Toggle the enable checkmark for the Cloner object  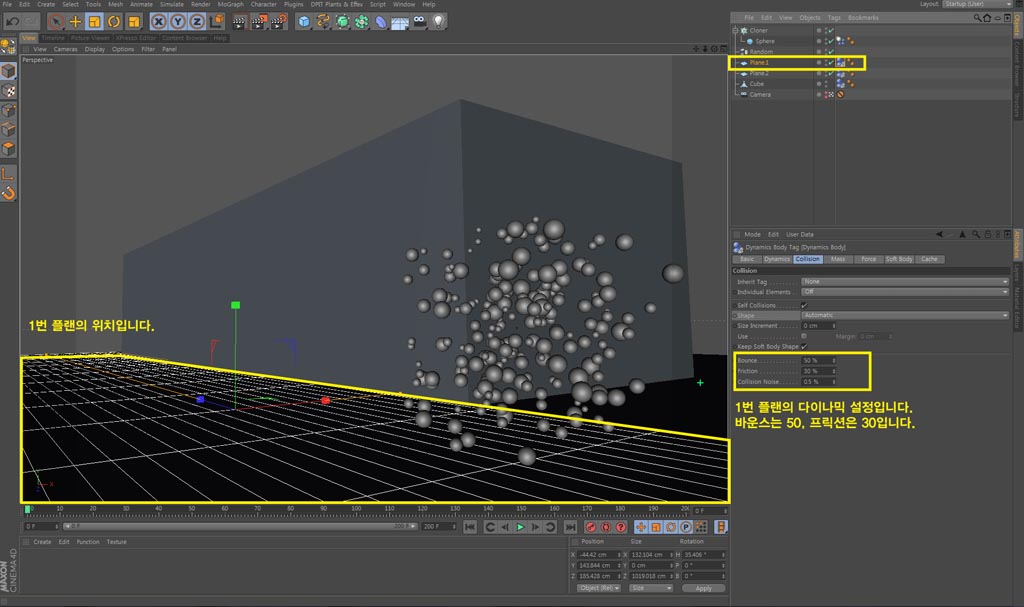[830, 30]
